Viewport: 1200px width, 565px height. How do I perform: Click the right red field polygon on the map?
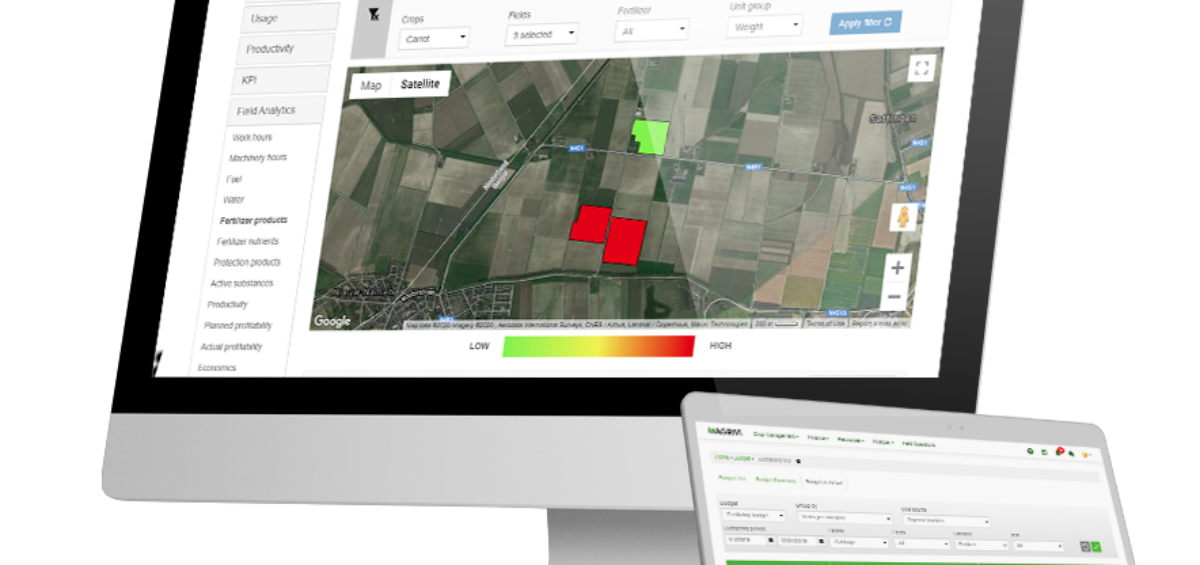(x=624, y=241)
